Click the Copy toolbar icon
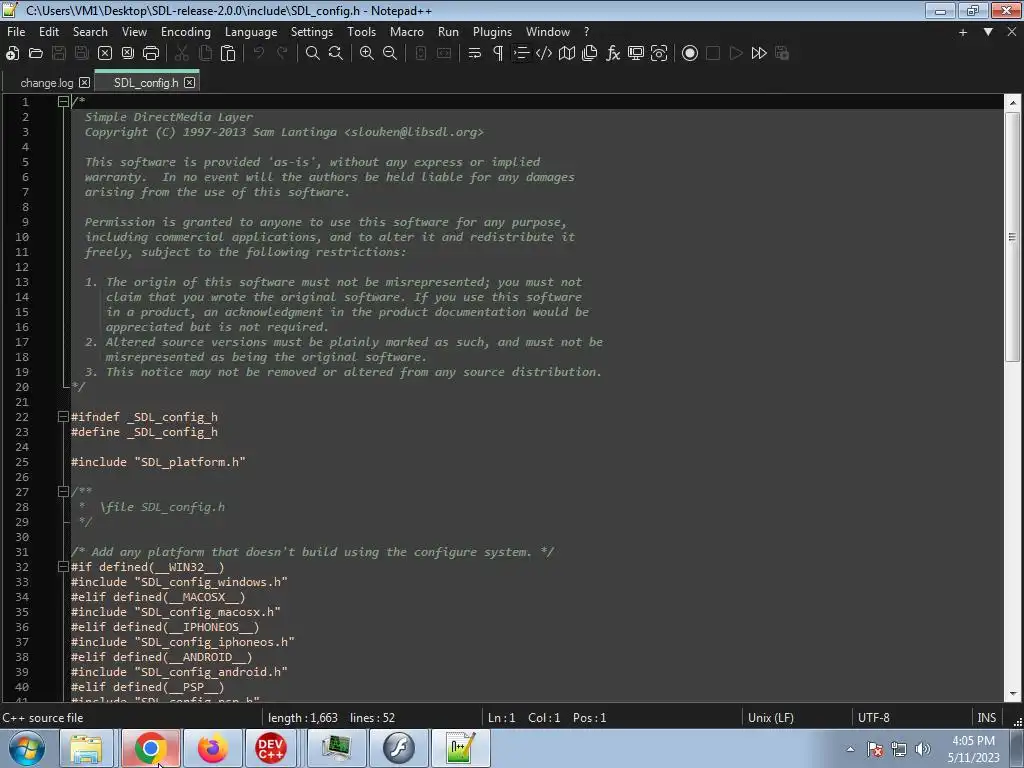 pyautogui.click(x=205, y=54)
